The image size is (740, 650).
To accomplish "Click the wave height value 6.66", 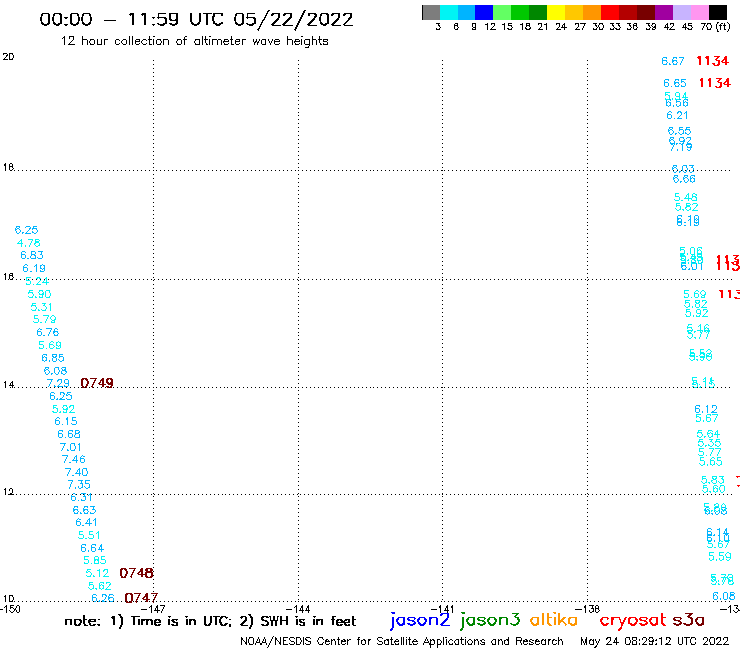I will [684, 179].
